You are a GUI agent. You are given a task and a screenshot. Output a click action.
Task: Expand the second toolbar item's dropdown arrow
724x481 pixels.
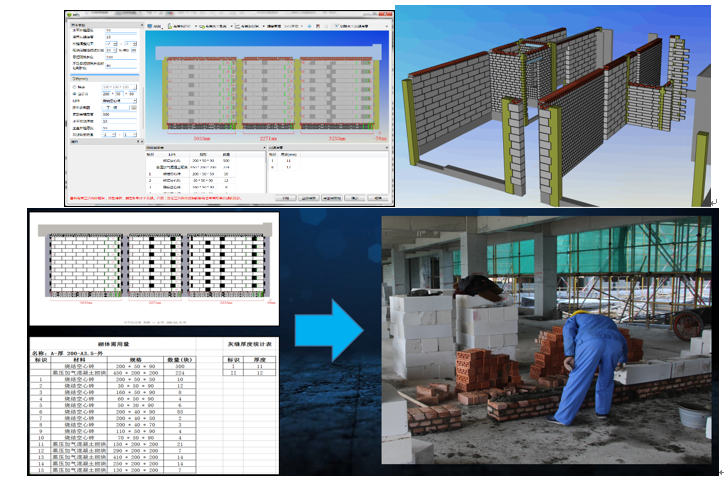point(194,26)
